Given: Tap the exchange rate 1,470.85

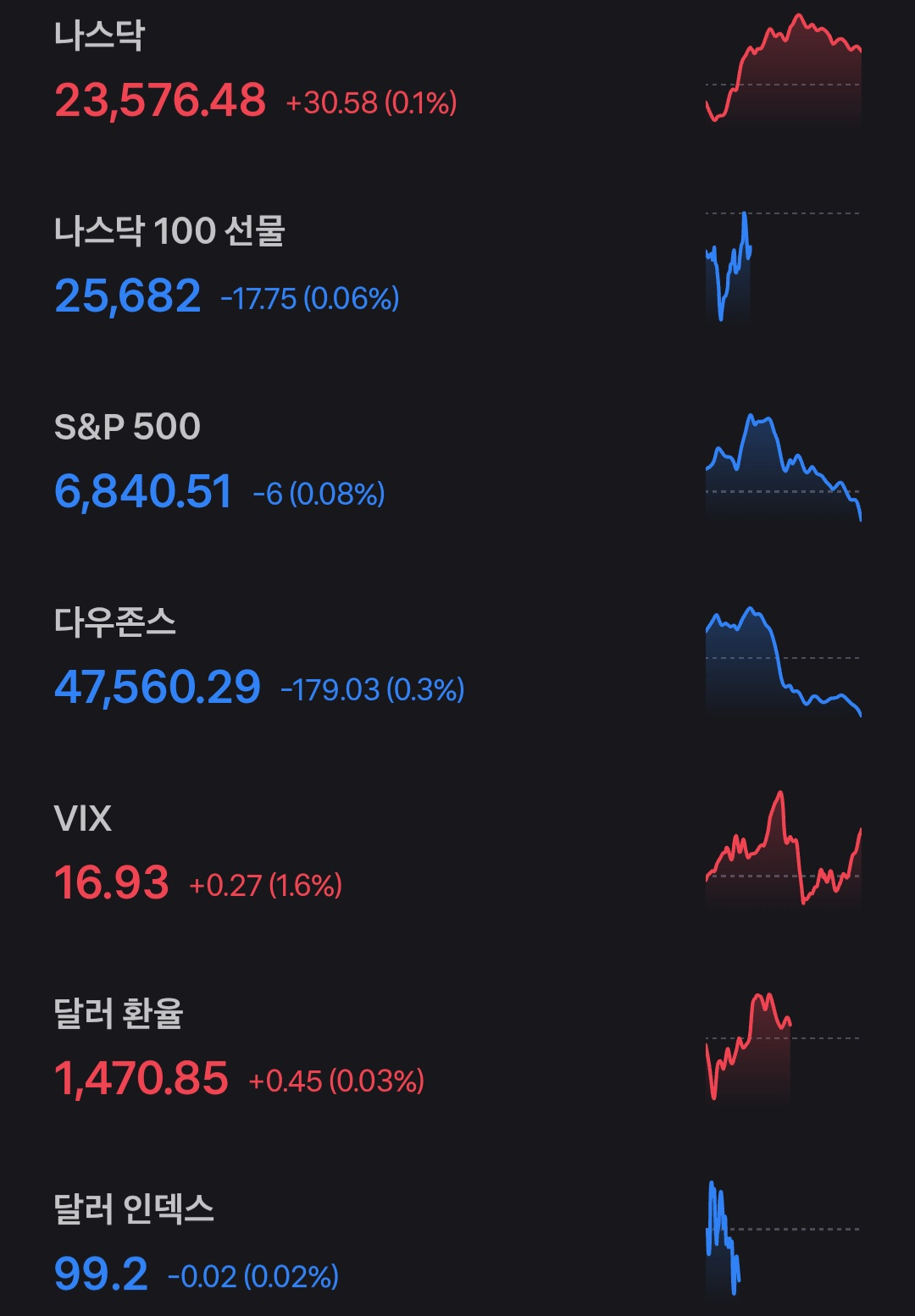Looking at the screenshot, I should [141, 1079].
